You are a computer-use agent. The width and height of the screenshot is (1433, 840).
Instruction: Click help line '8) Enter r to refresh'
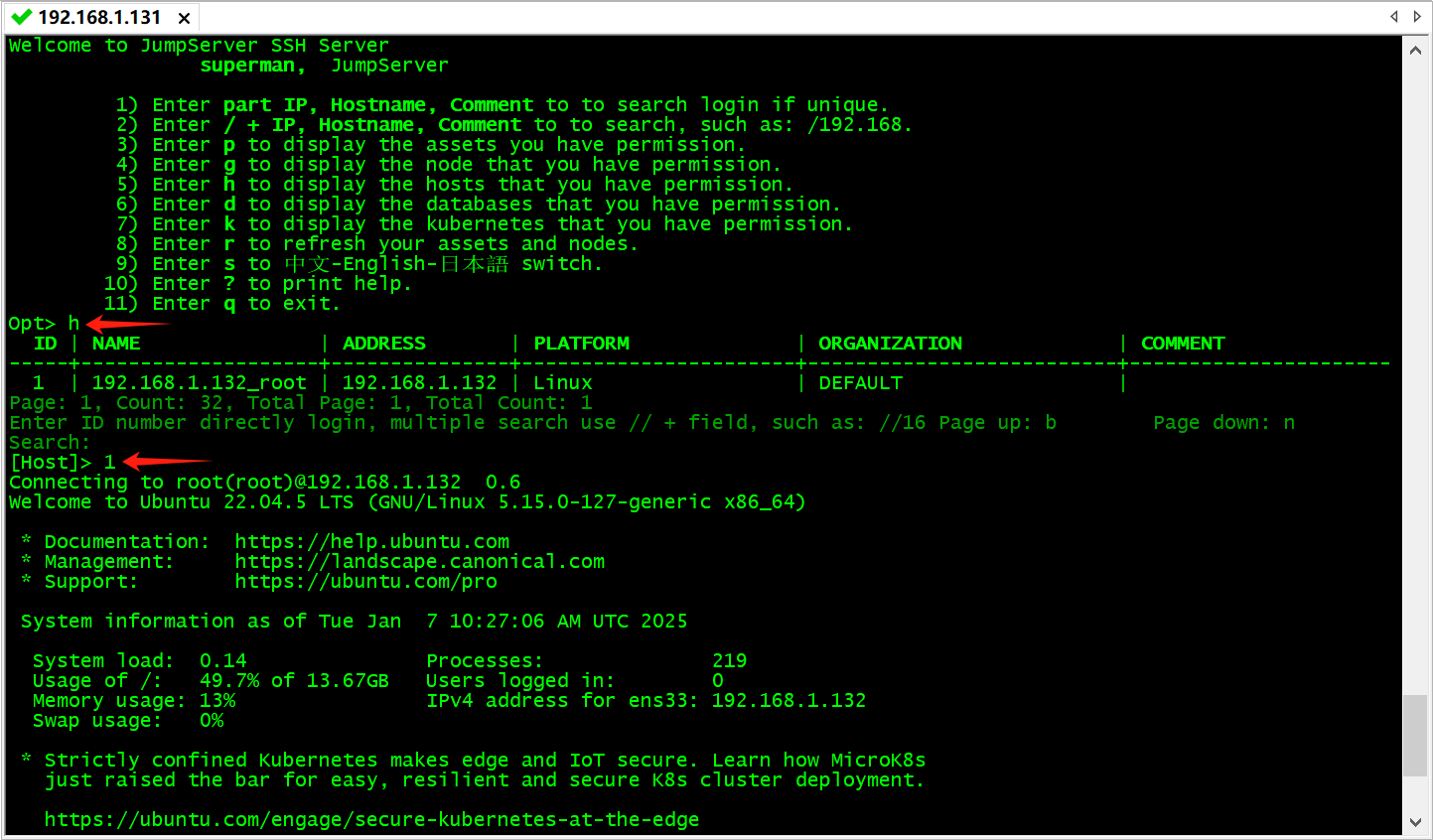click(x=377, y=243)
